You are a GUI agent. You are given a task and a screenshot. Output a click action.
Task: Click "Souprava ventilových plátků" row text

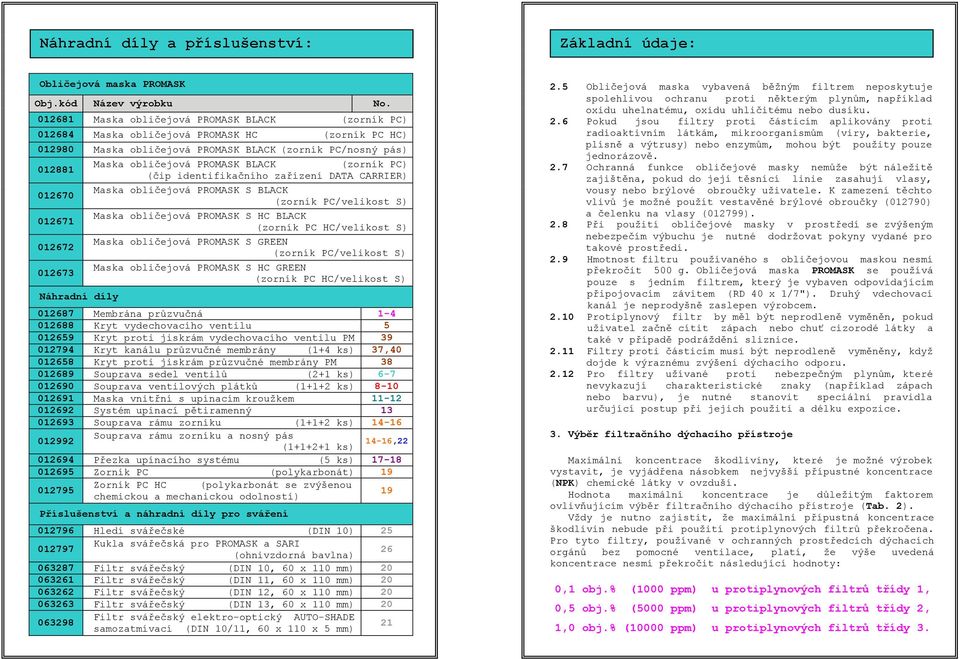click(x=175, y=386)
